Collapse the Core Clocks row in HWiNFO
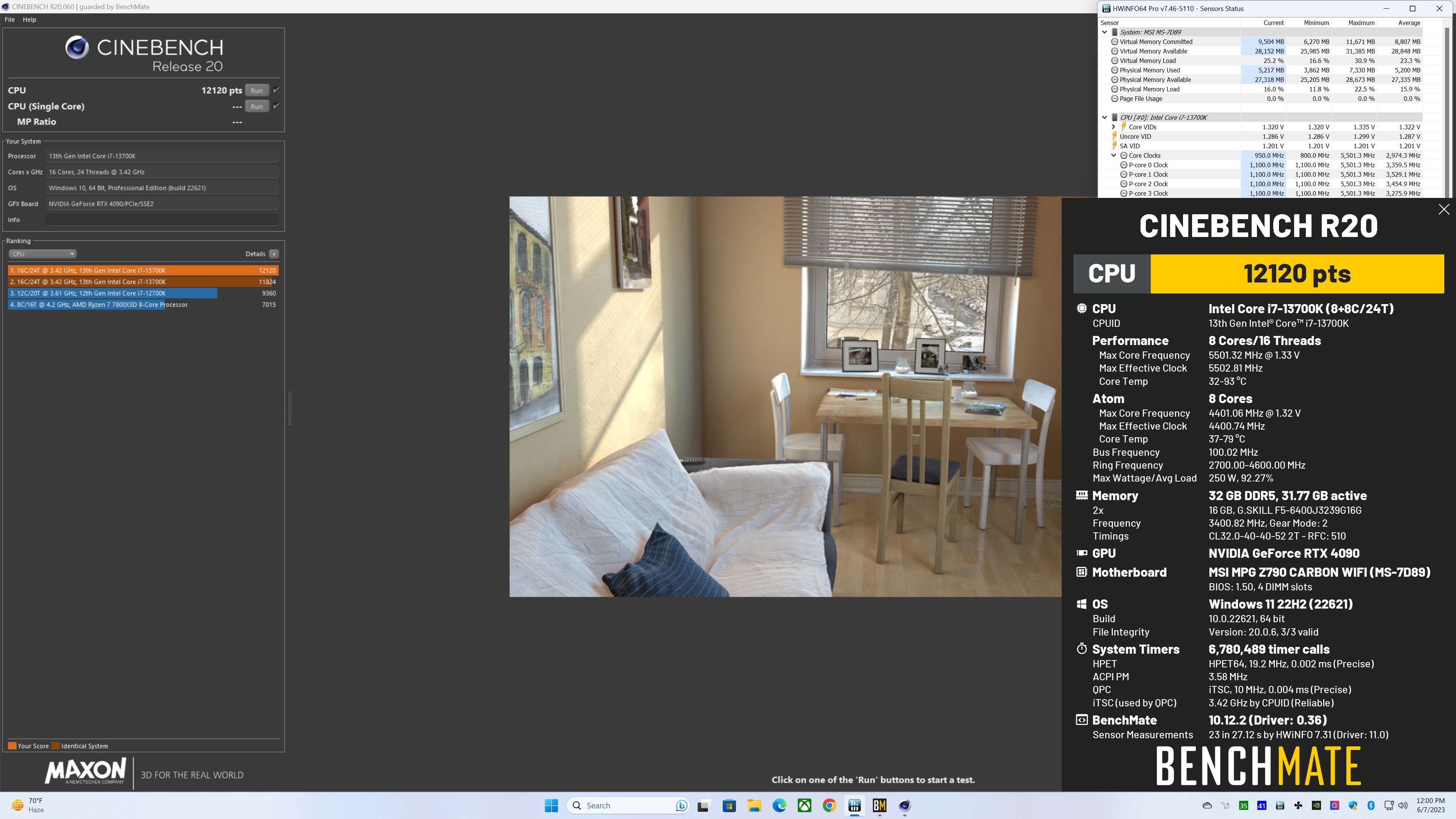This screenshot has height=819, width=1456. click(x=1114, y=155)
